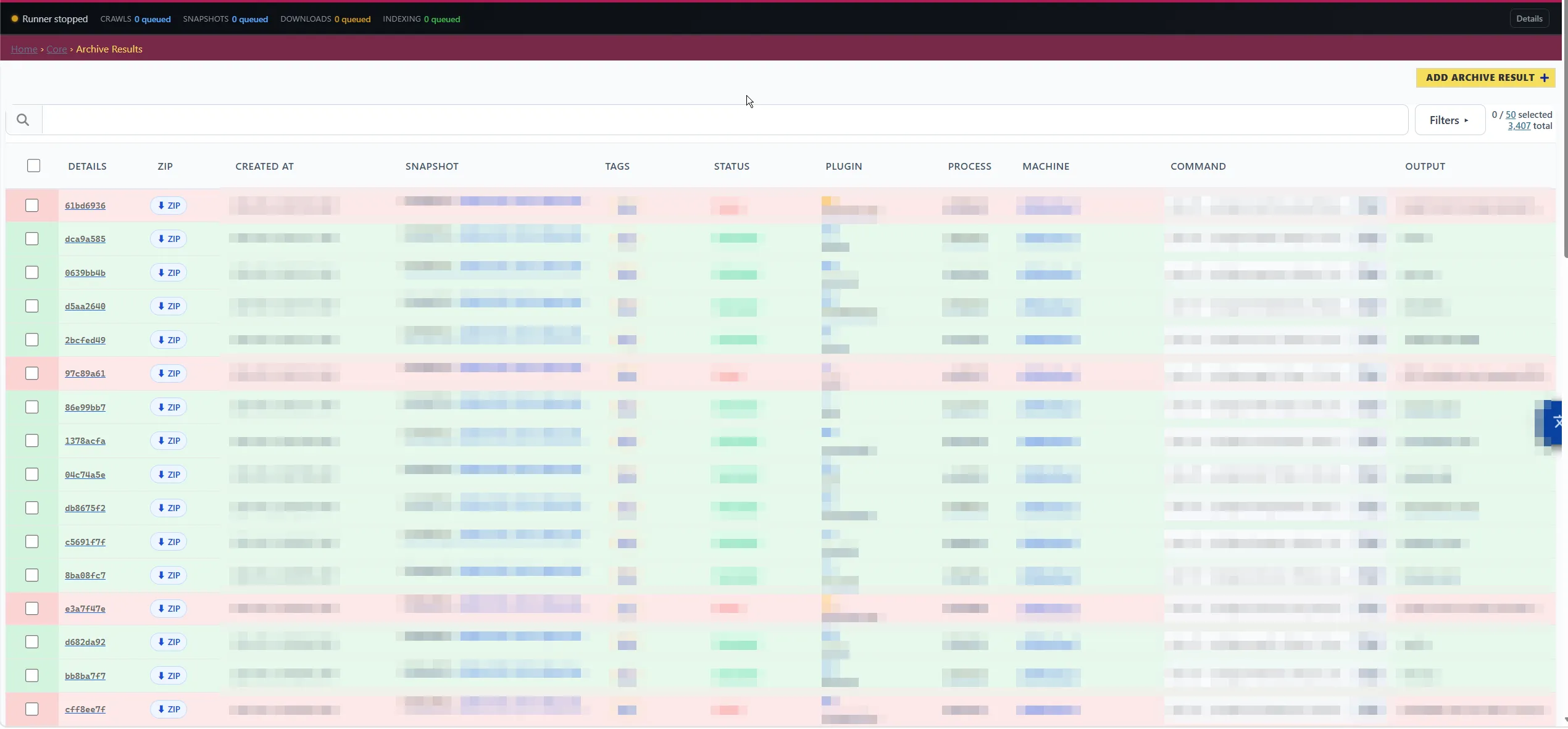This screenshot has height=729, width=1568.
Task: Open the 3,407 total results link
Action: tap(1519, 126)
